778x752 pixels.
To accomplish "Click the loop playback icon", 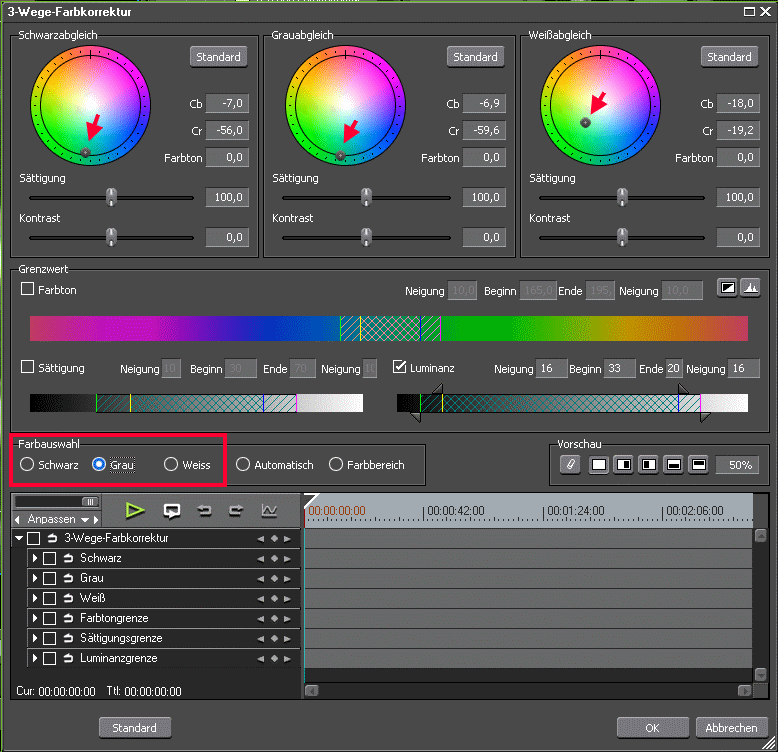I will [172, 511].
